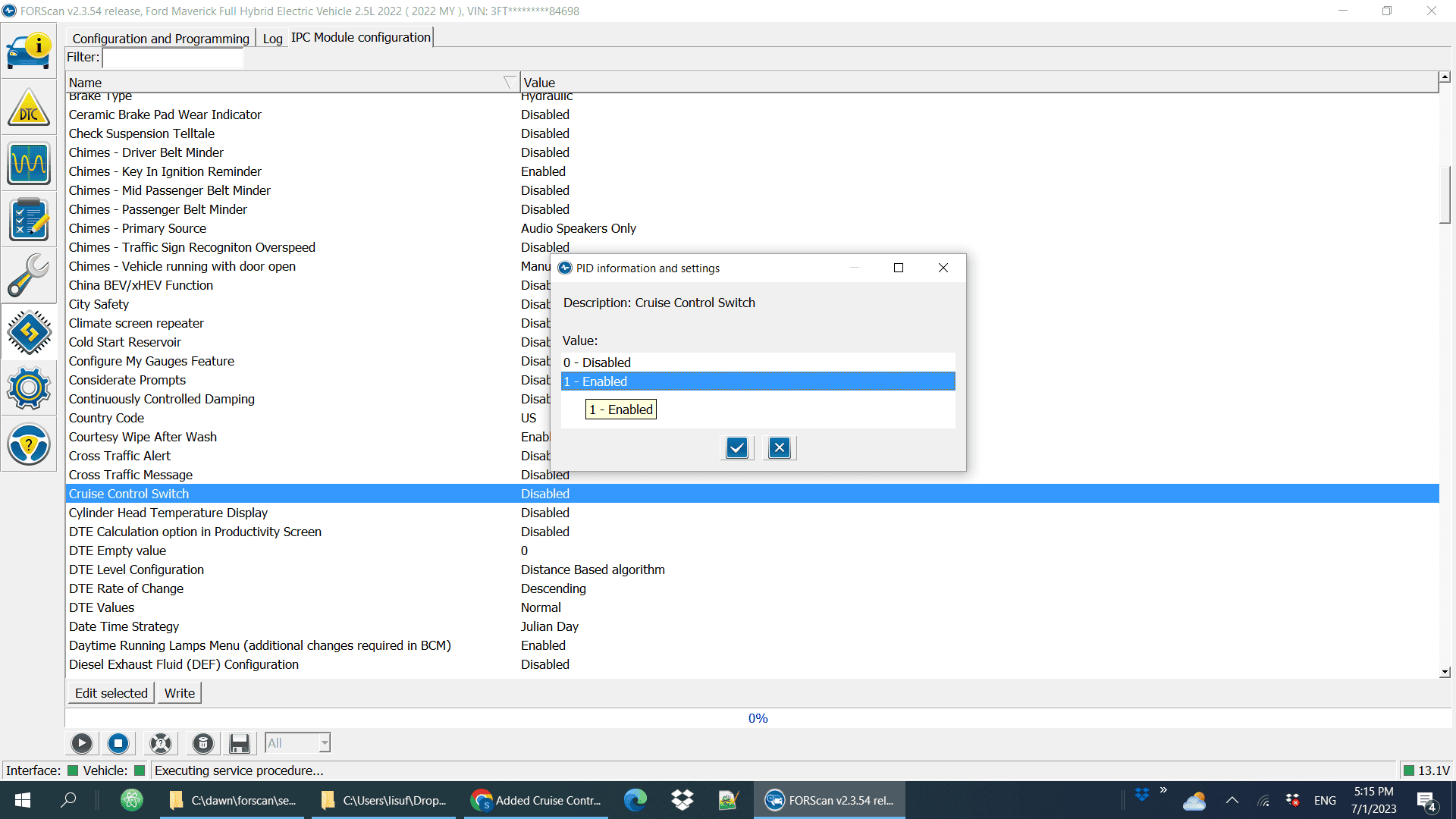Click the Edit selected button
This screenshot has width=1456, height=819.
tap(111, 693)
